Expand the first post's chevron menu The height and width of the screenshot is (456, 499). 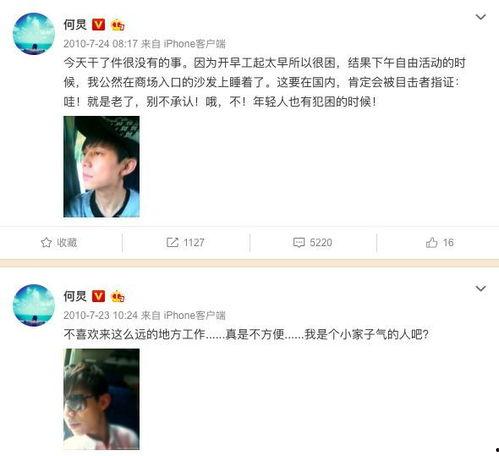point(480,17)
